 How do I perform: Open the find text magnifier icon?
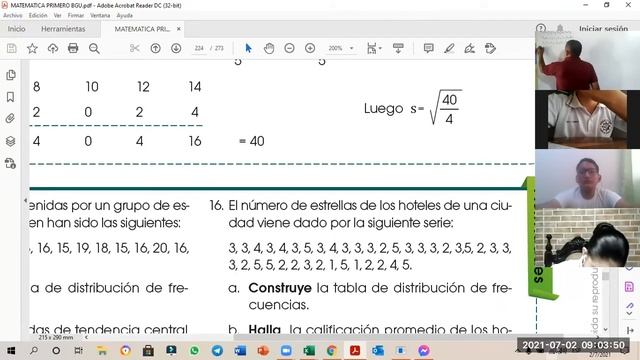[94, 49]
